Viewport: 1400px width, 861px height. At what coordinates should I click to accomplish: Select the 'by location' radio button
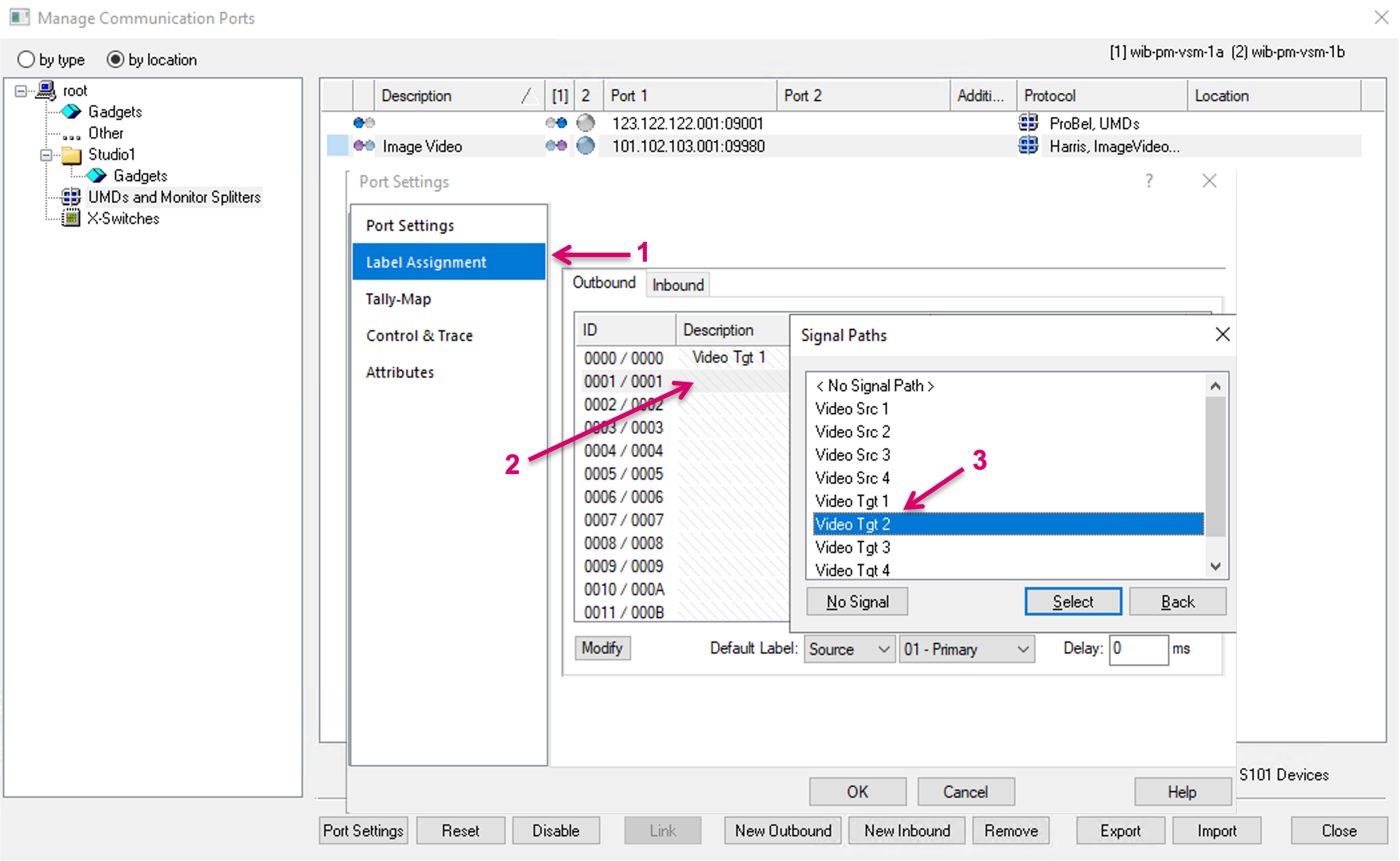[116, 59]
